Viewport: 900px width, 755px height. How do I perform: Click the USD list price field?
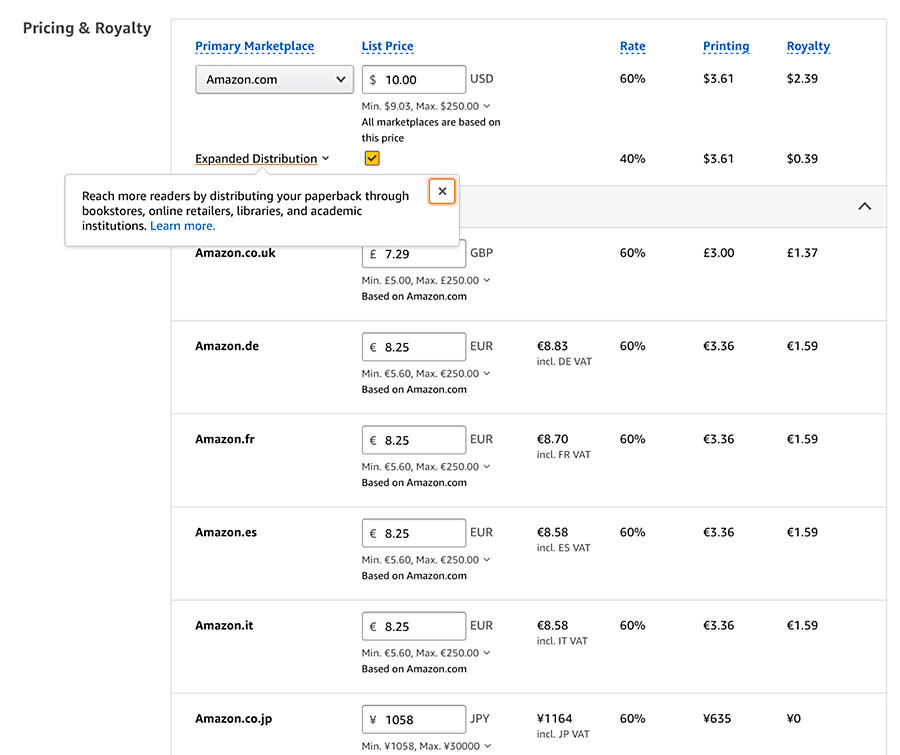pyautogui.click(x=414, y=79)
